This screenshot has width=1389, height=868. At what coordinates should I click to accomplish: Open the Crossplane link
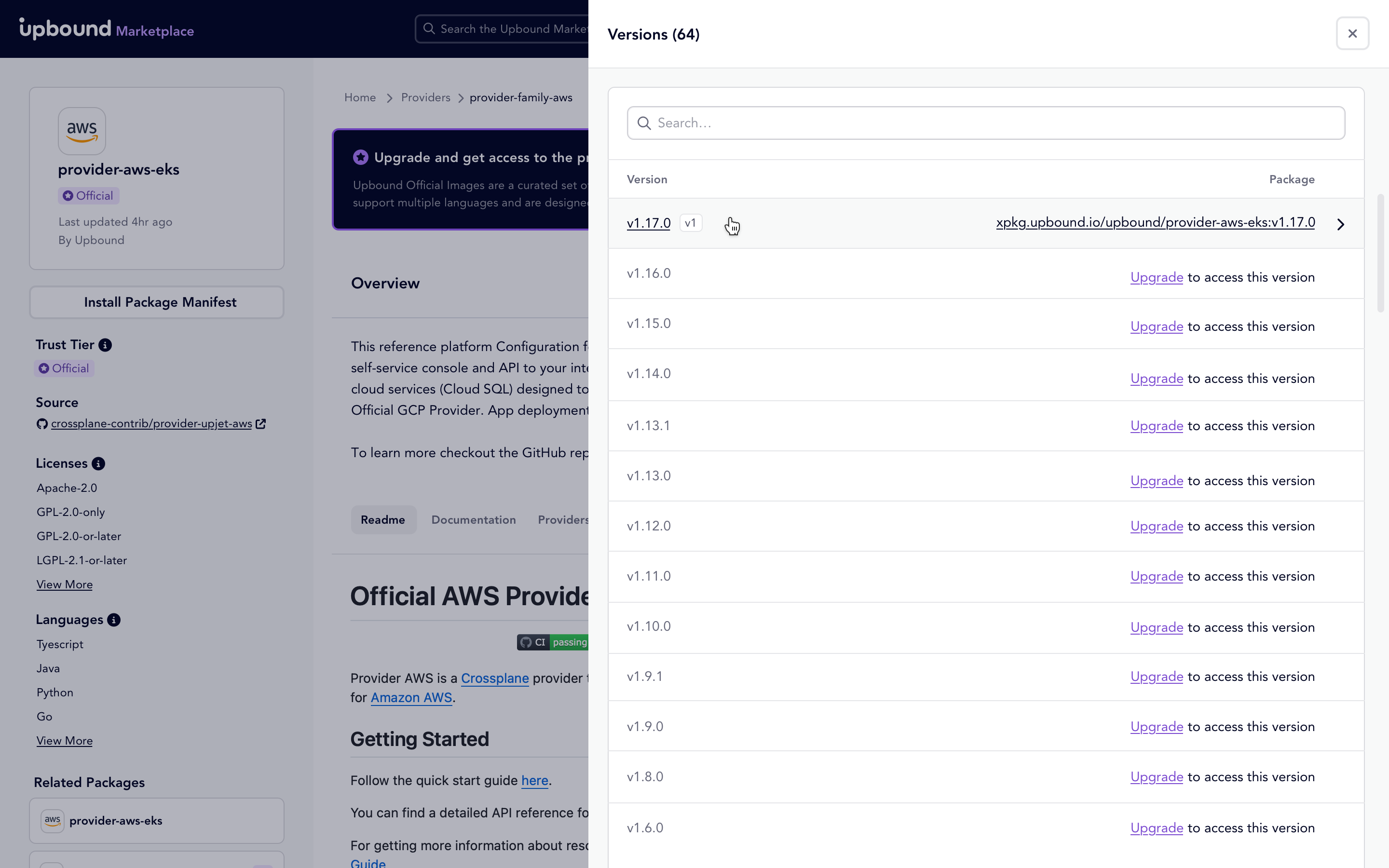(495, 678)
